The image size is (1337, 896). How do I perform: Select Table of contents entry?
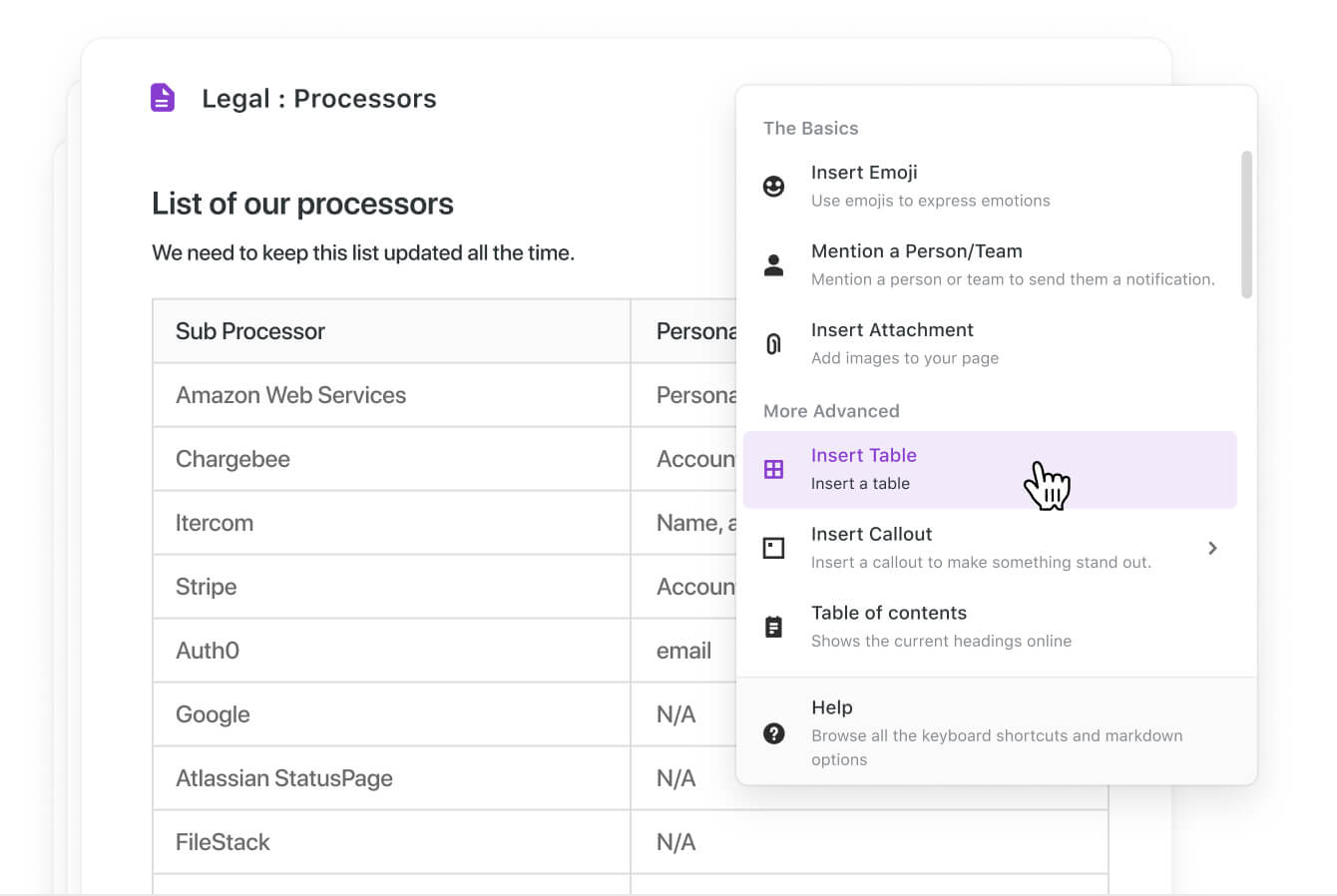(990, 627)
